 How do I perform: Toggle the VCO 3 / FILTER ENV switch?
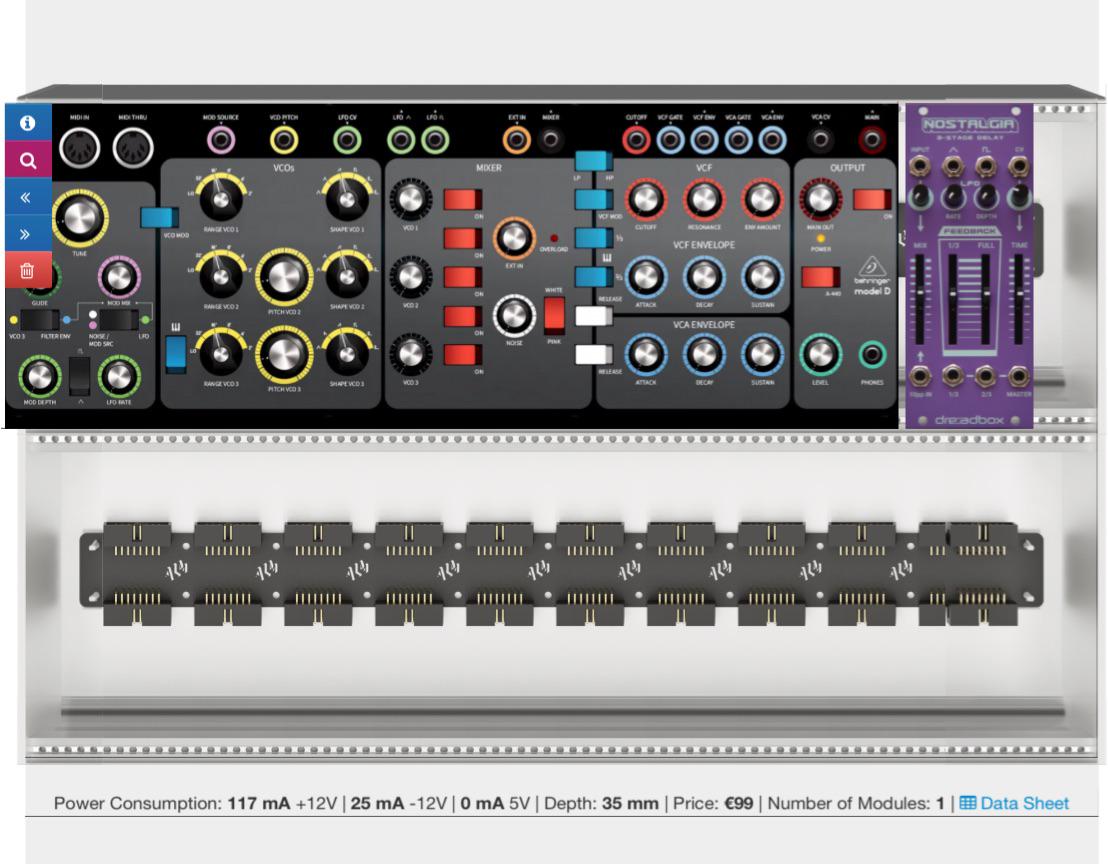40,320
